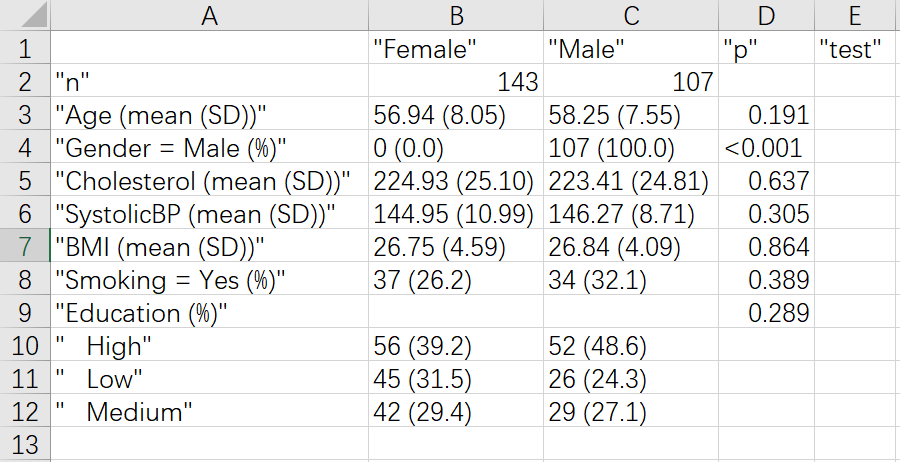Select the Female n value 143

(x=455, y=81)
